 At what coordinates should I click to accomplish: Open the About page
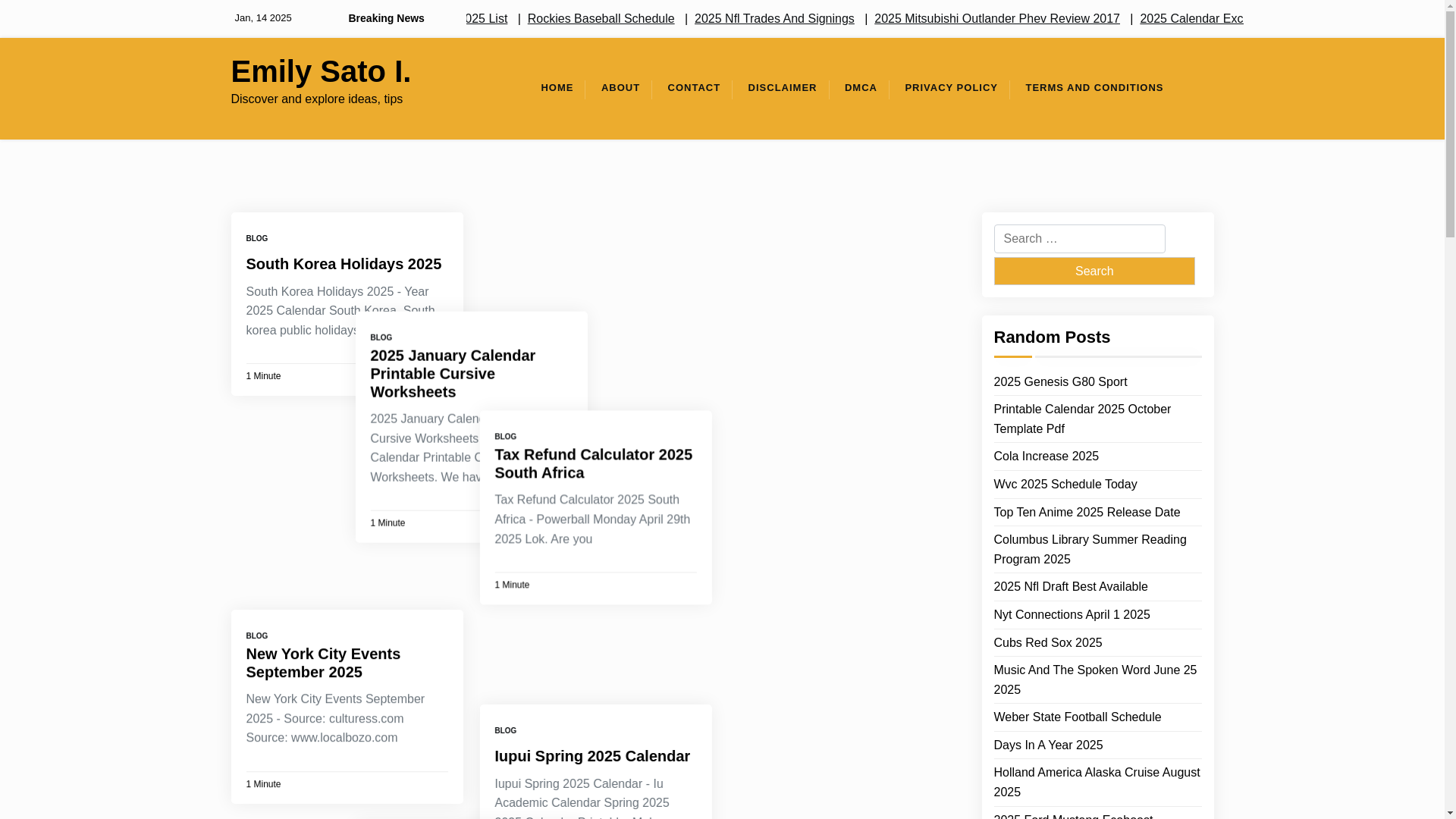[620, 88]
